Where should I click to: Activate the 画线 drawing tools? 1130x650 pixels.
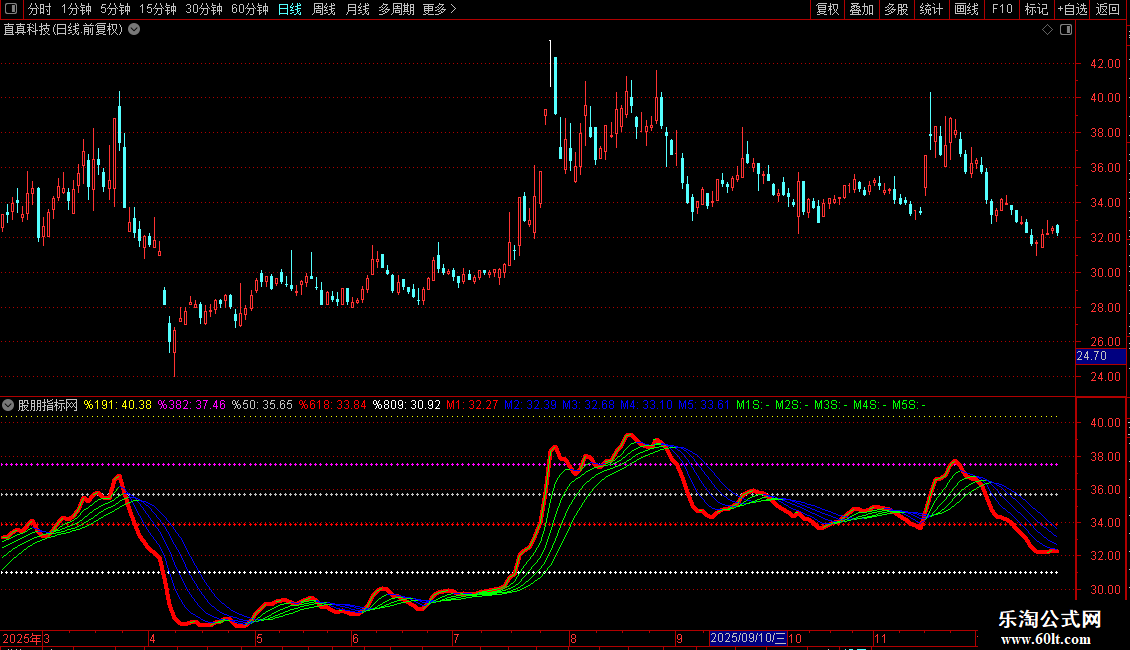[966, 9]
